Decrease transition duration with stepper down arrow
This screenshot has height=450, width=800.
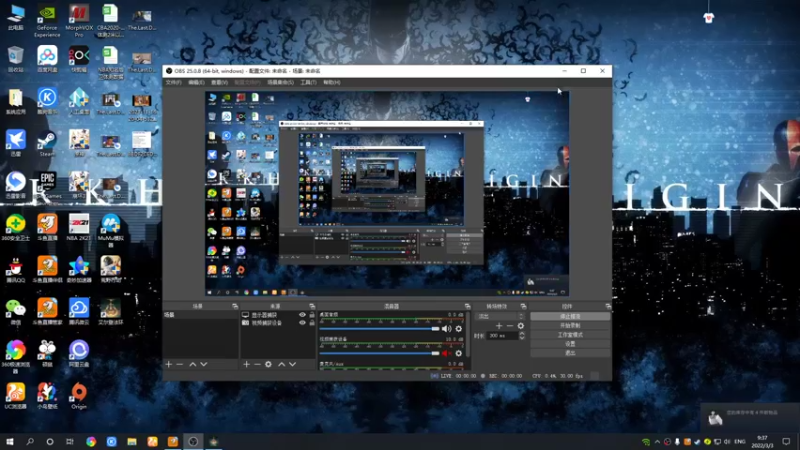pyautogui.click(x=521, y=338)
